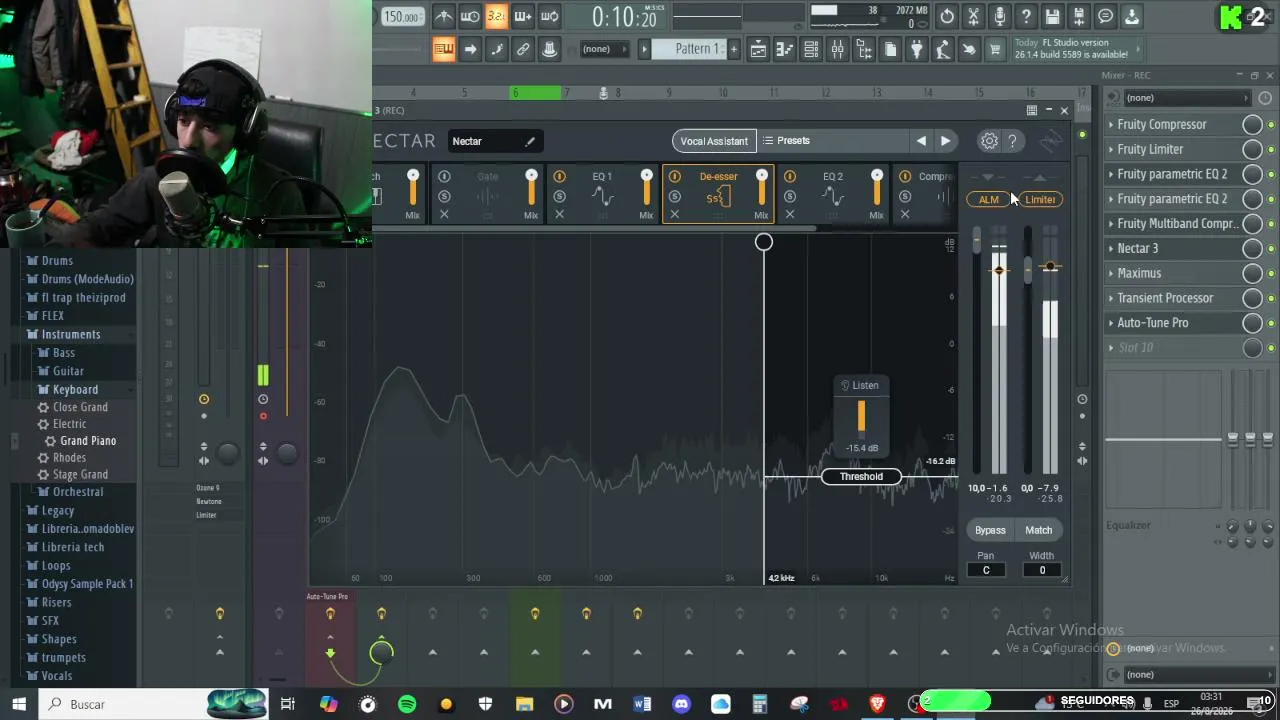Toggle EQ 2 module power

tap(790, 177)
